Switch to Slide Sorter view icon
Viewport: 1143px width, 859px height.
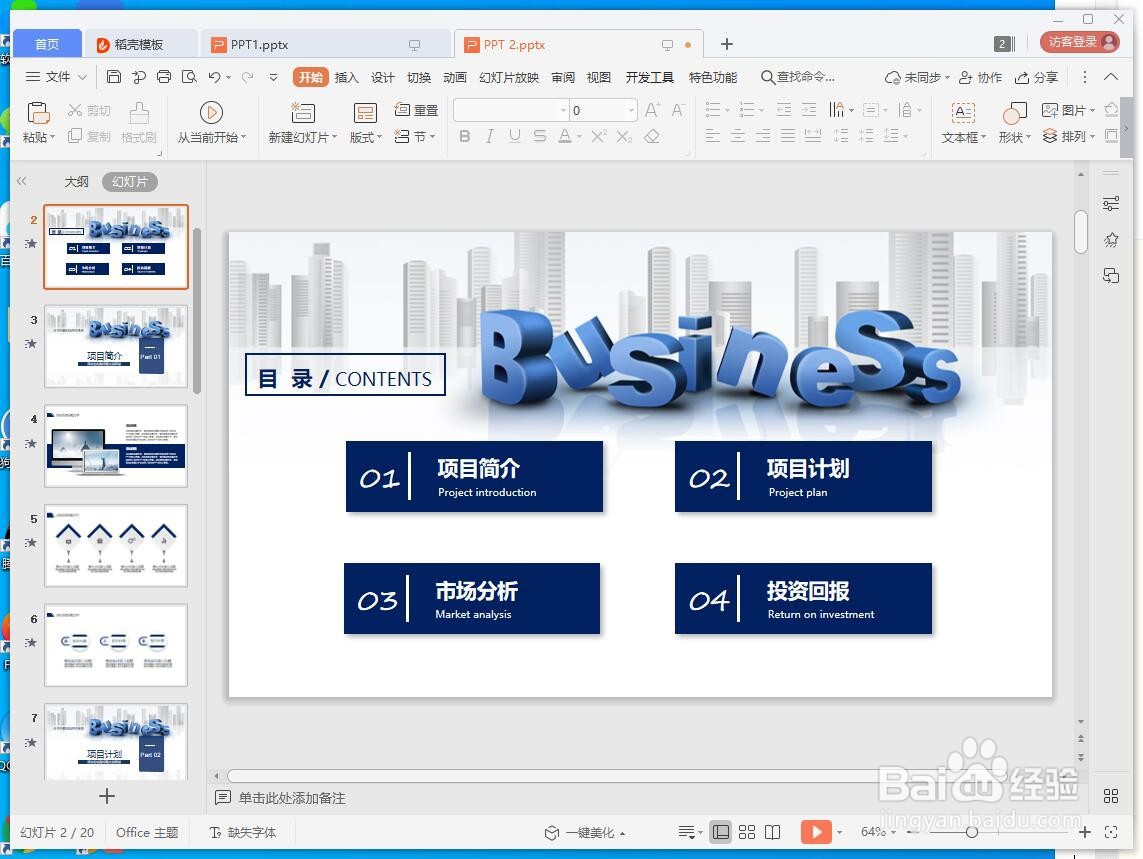(x=747, y=832)
